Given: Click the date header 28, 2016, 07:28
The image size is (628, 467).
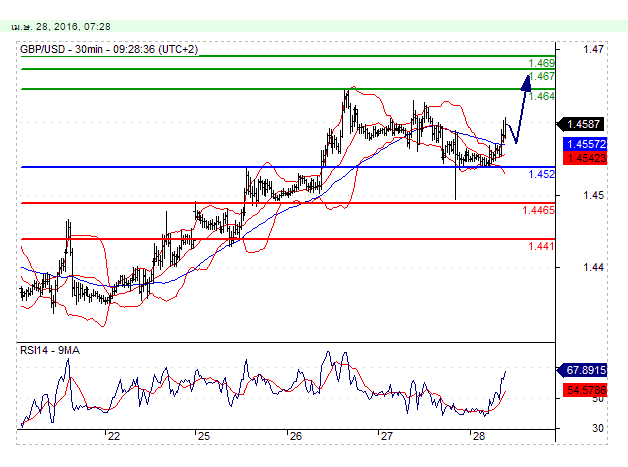Looking at the screenshot, I should click(x=61, y=26).
